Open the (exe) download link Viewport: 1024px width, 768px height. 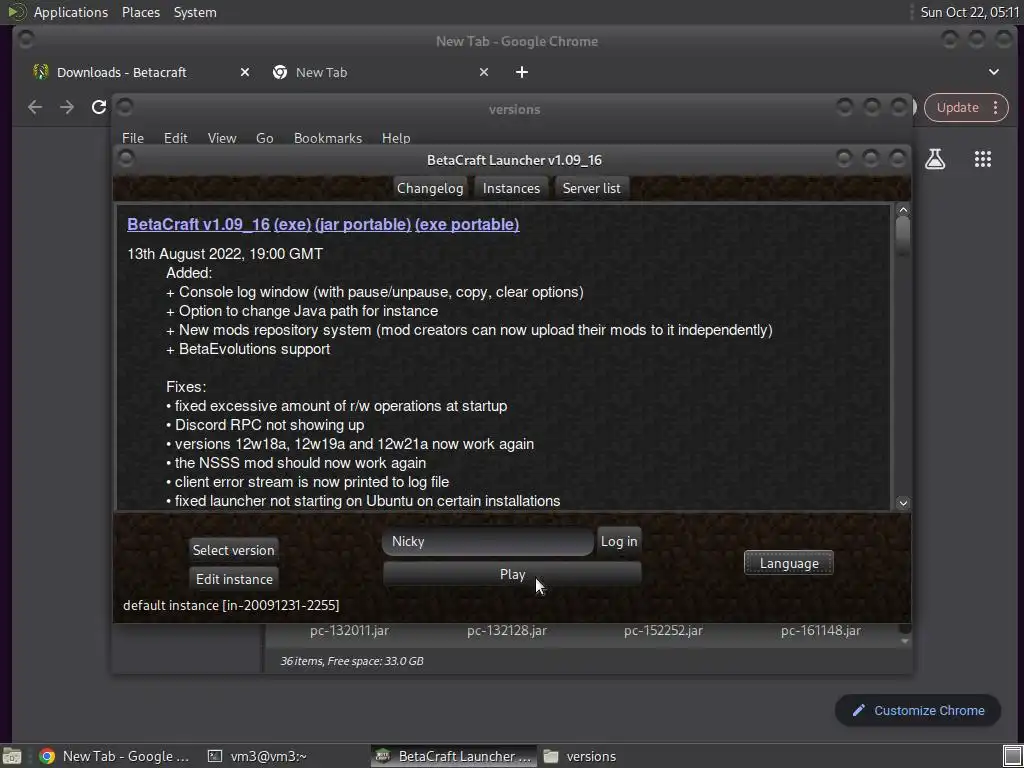point(293,224)
